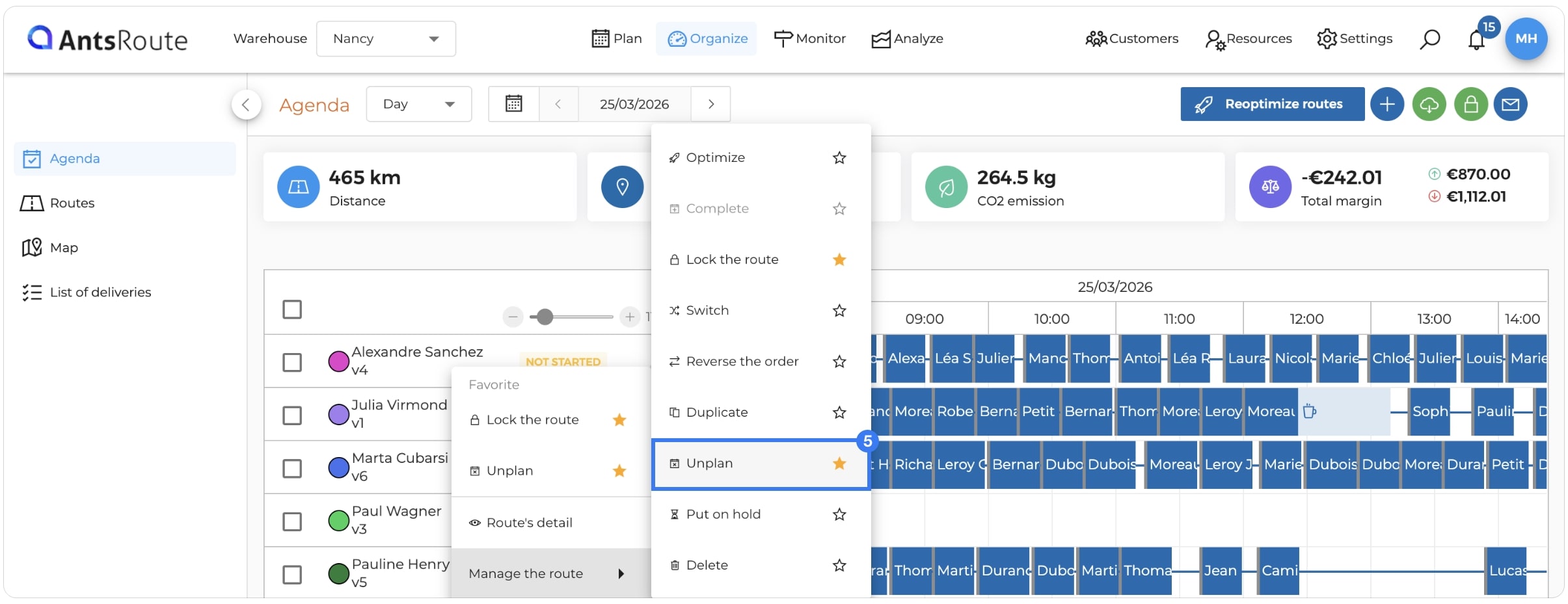Viewport: 1568px width, 604px height.
Task: Click the Reoptimize routes button
Action: pyautogui.click(x=1272, y=104)
